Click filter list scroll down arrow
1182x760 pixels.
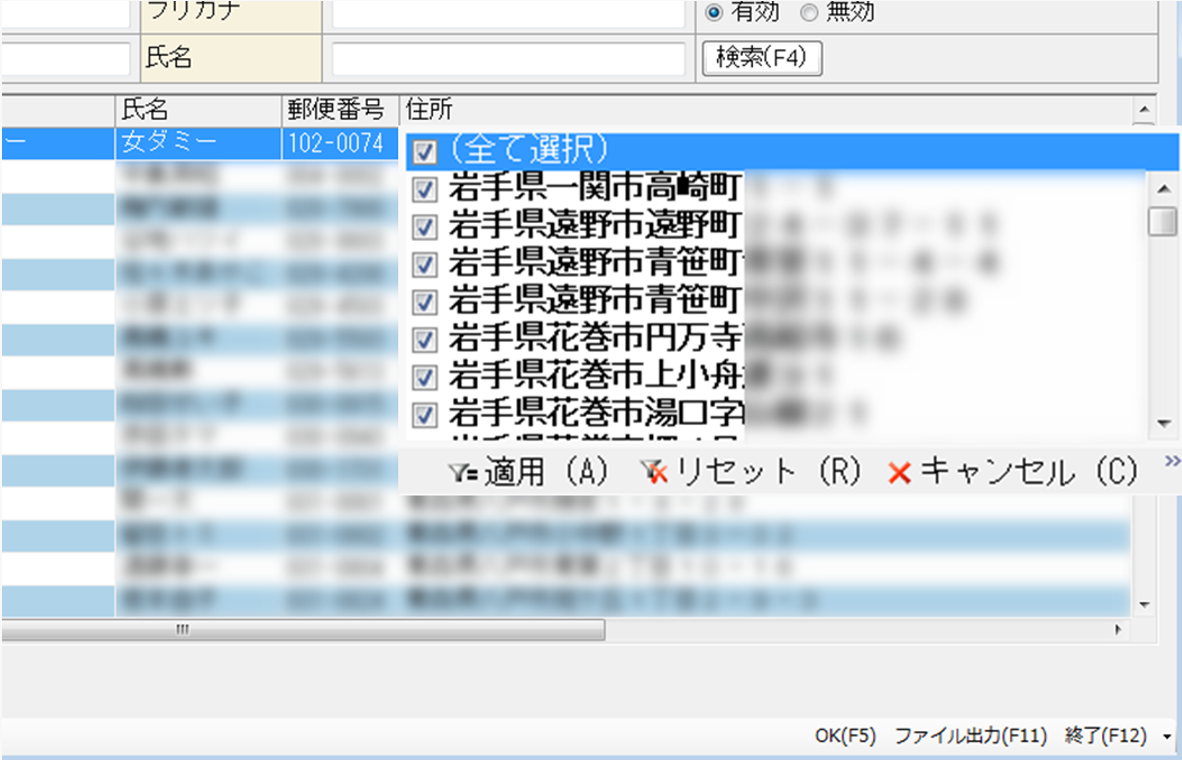(1162, 423)
